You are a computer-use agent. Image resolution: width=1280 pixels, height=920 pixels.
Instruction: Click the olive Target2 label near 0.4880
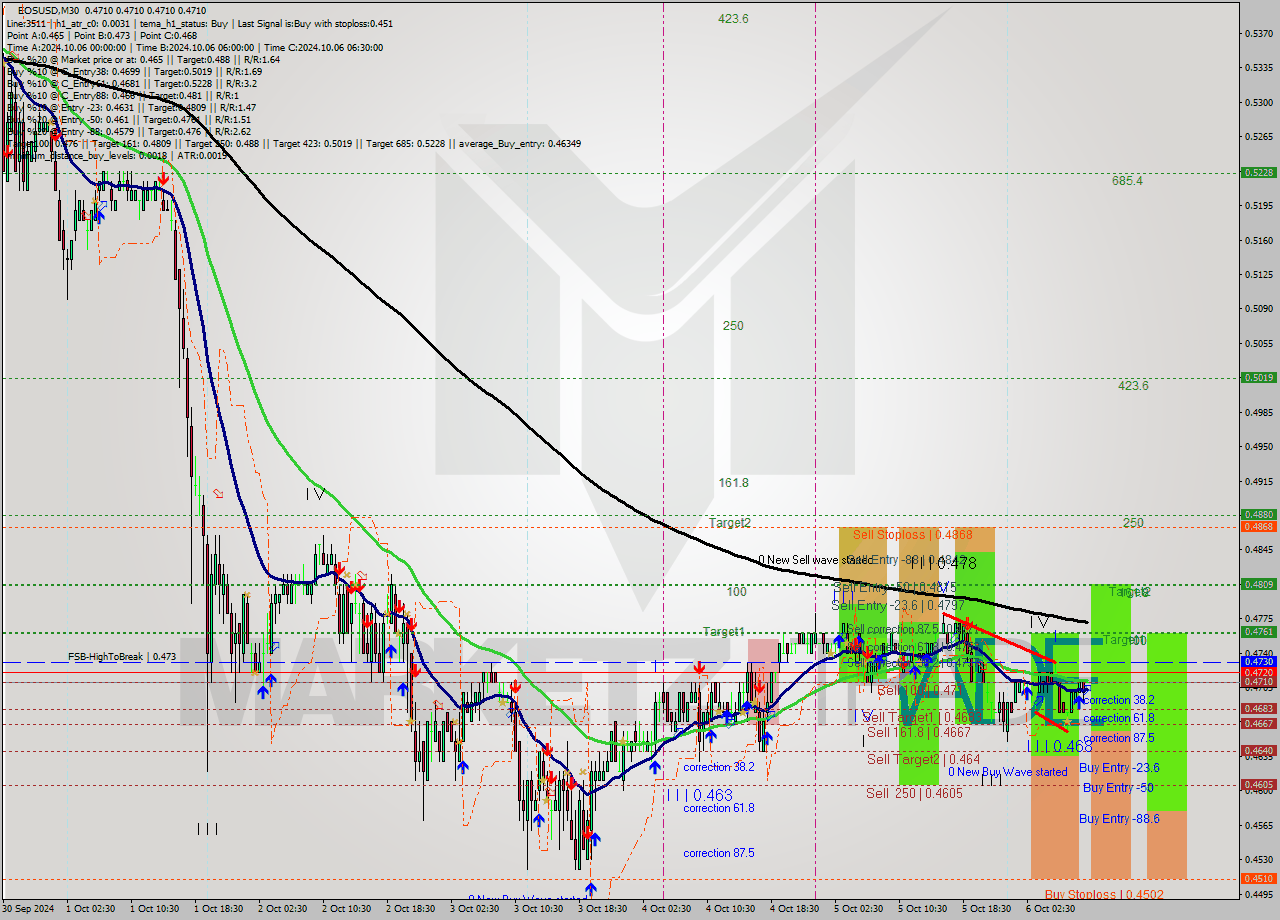tap(730, 523)
